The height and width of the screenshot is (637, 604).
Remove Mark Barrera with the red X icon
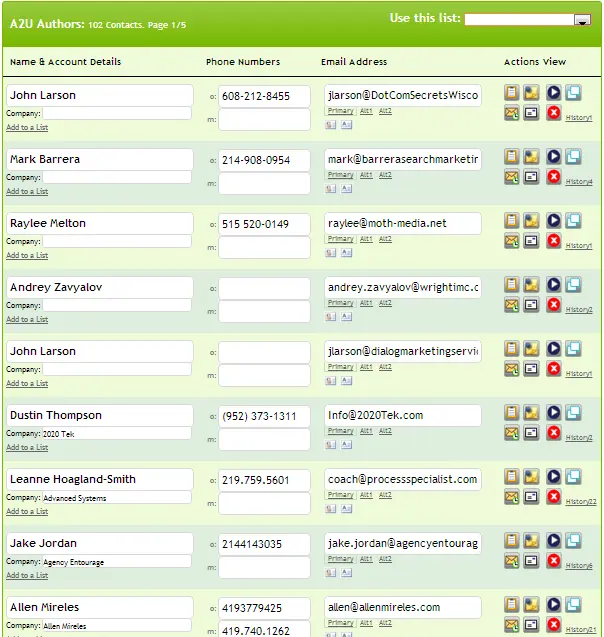click(553, 177)
